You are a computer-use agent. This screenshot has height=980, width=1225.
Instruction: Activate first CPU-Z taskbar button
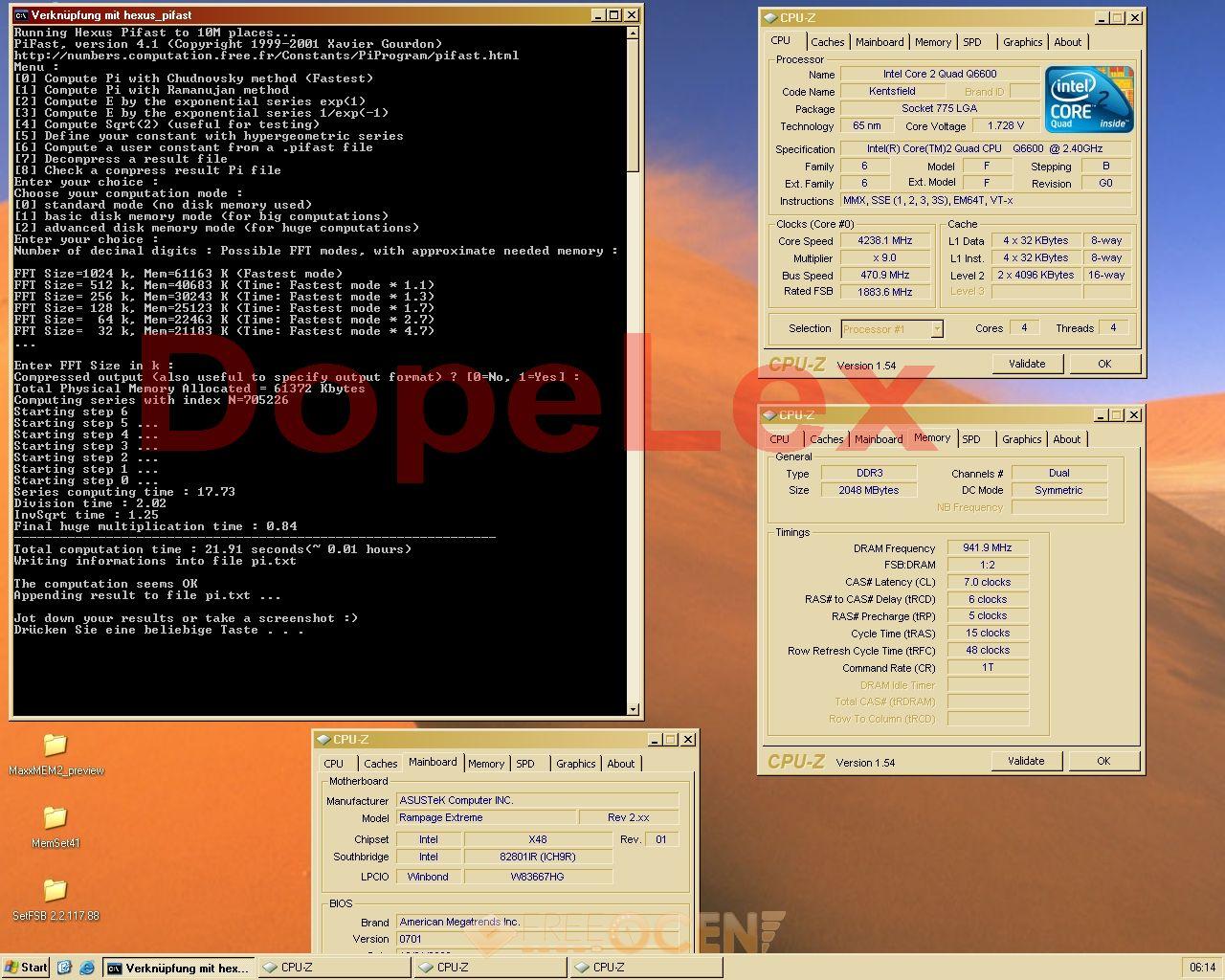click(333, 968)
